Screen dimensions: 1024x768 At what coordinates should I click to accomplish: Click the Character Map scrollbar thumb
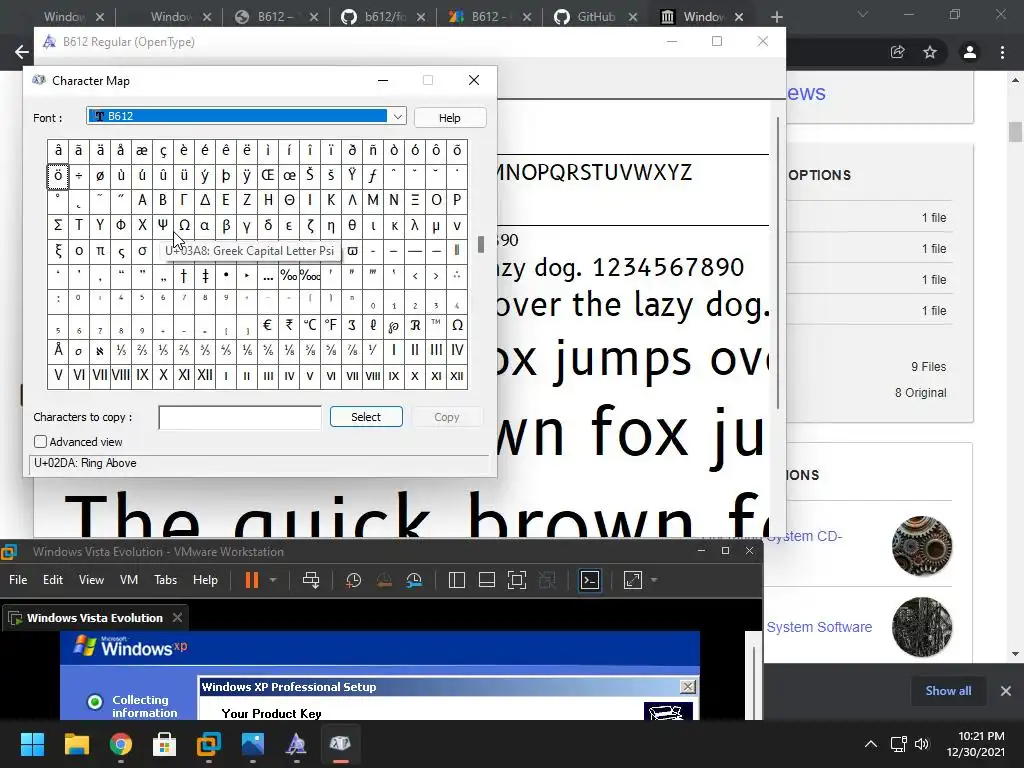(481, 244)
